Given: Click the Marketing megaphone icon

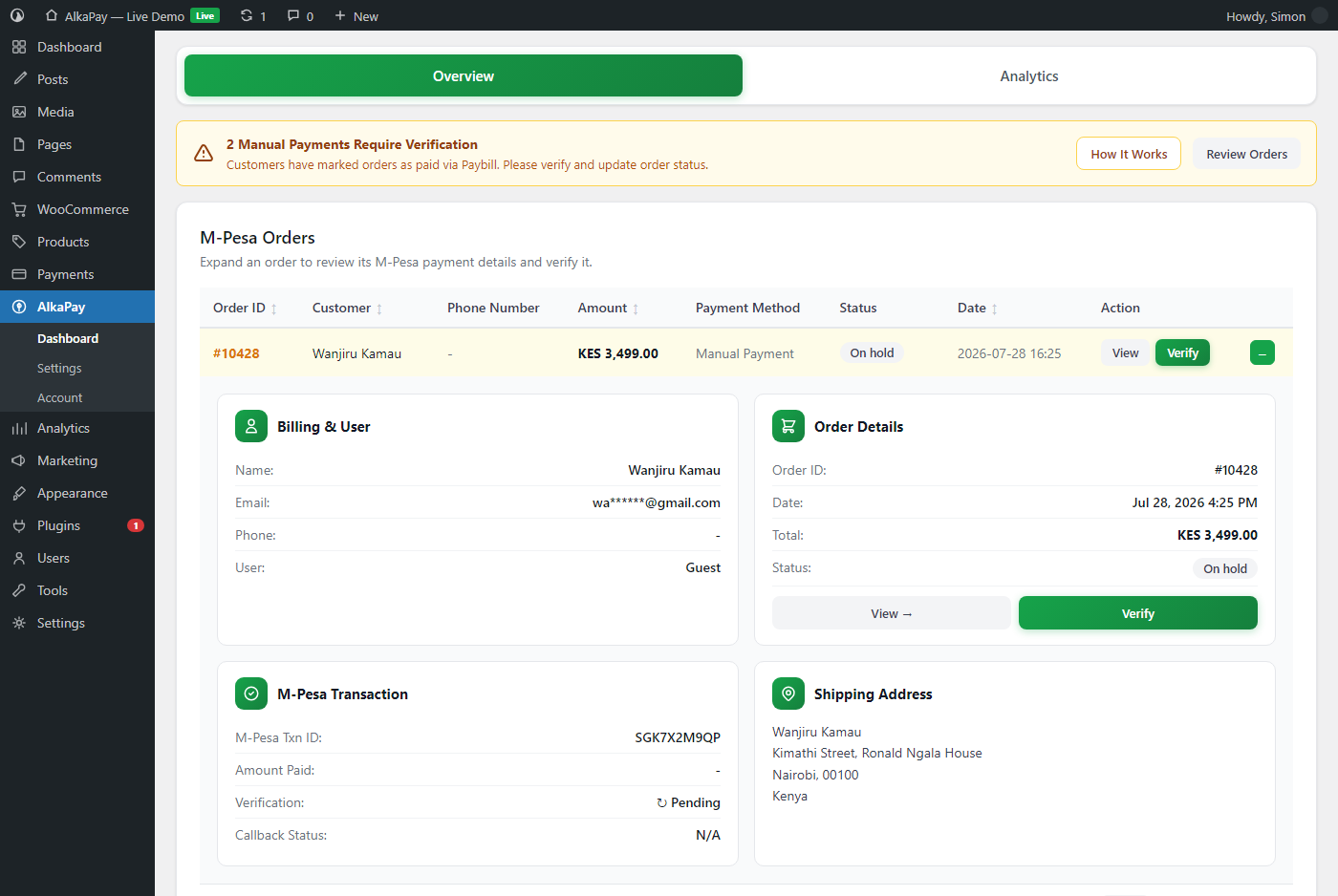Looking at the screenshot, I should click(x=19, y=460).
